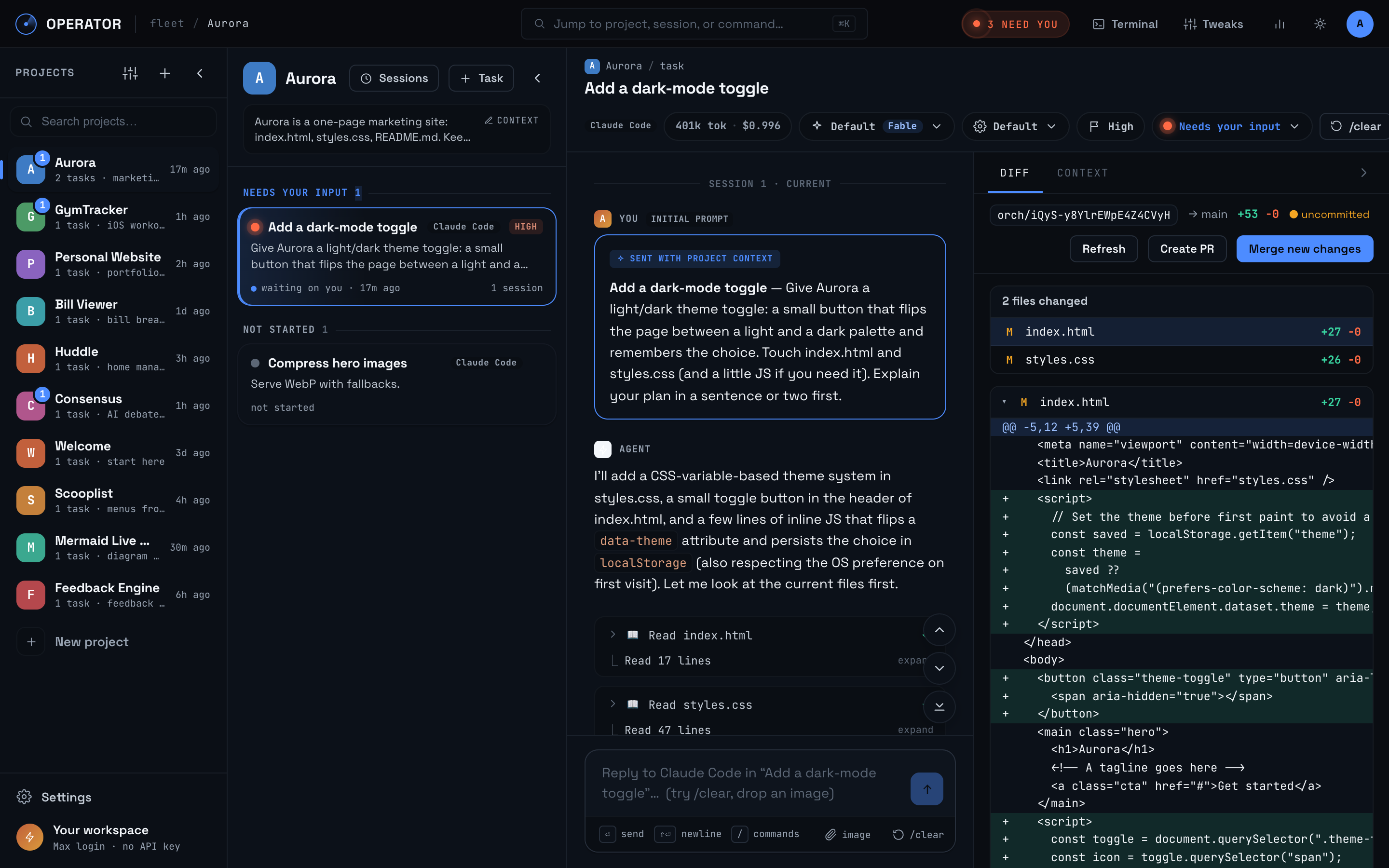Open the Add a dark-mode toggle task card
Viewport: 1389px width, 868px height.
[x=396, y=257]
